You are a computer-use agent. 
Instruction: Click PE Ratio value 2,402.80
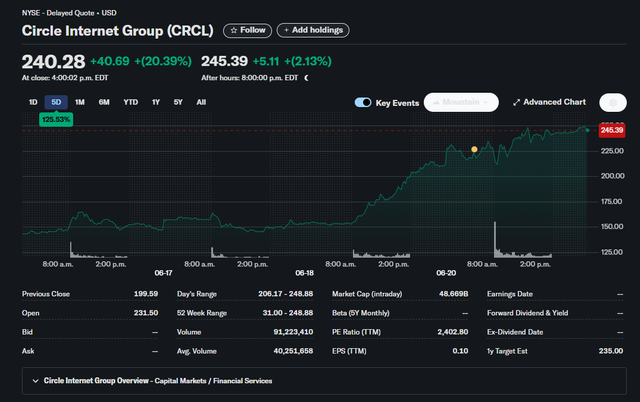[x=453, y=332]
